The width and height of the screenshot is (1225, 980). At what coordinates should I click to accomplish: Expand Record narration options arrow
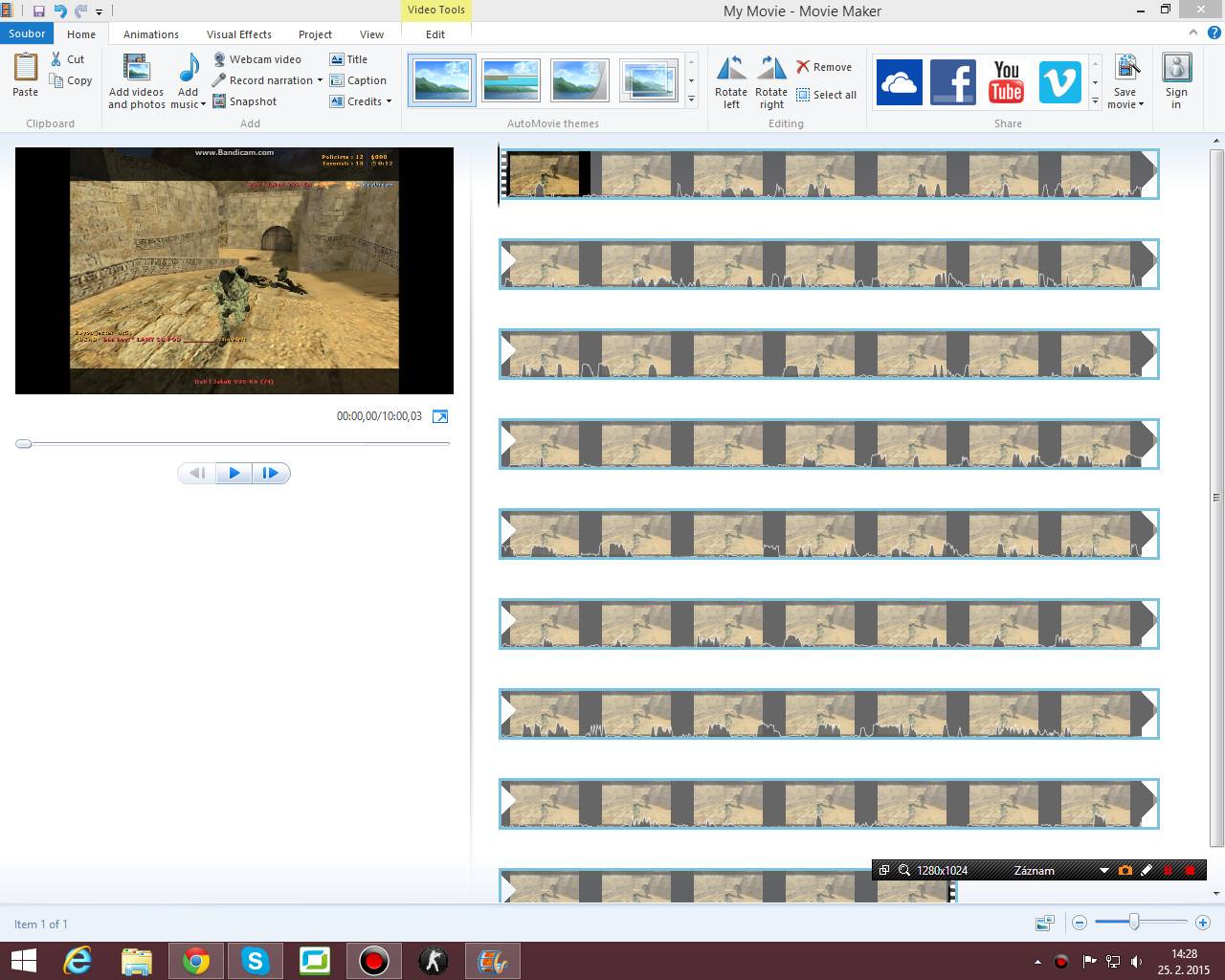(x=320, y=80)
